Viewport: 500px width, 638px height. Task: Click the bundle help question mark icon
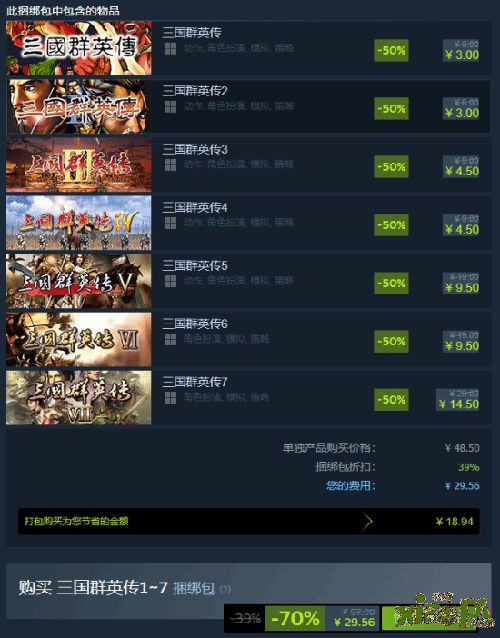[225, 589]
